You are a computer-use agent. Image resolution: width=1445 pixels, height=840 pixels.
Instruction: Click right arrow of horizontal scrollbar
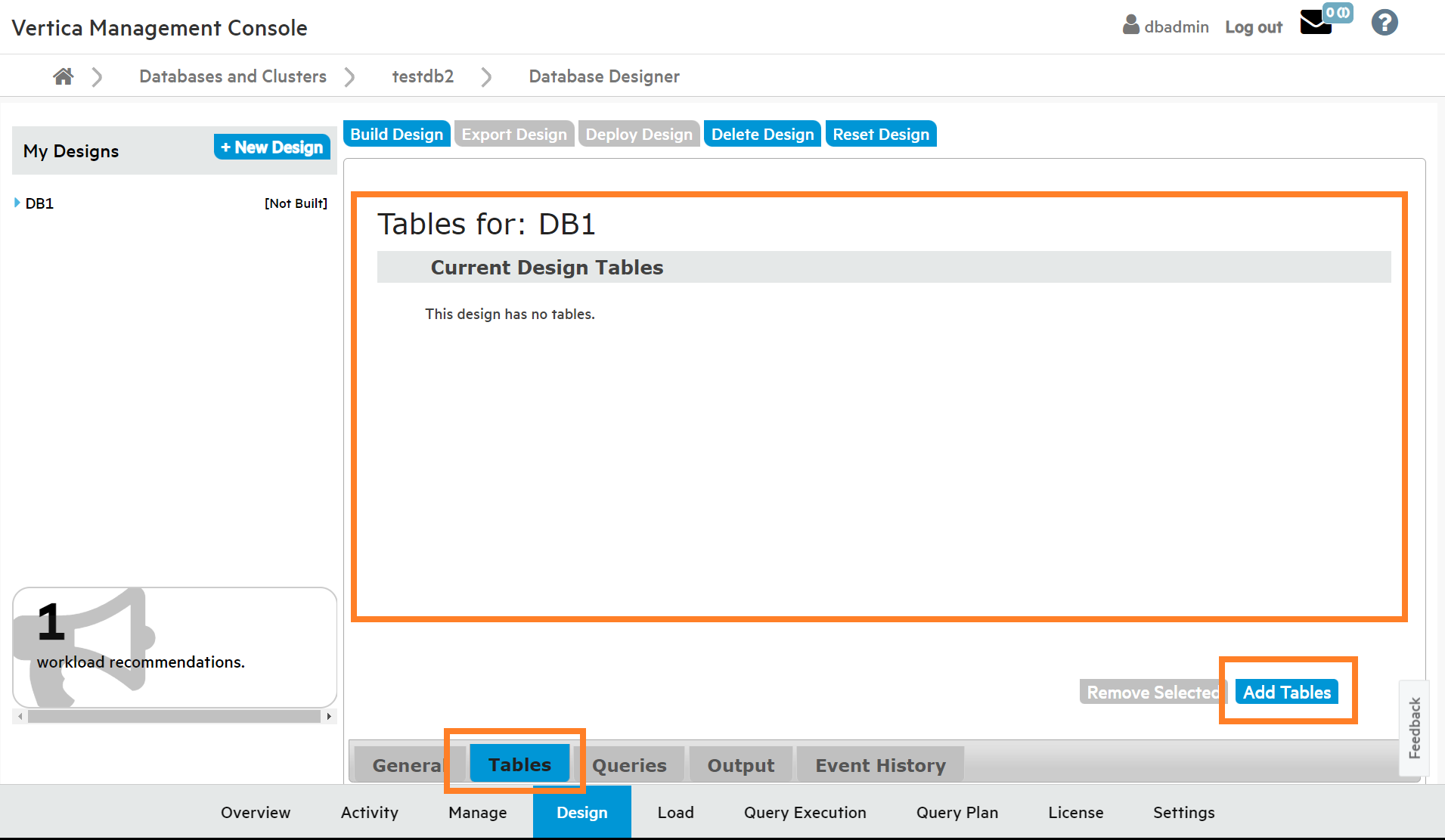coord(329,716)
